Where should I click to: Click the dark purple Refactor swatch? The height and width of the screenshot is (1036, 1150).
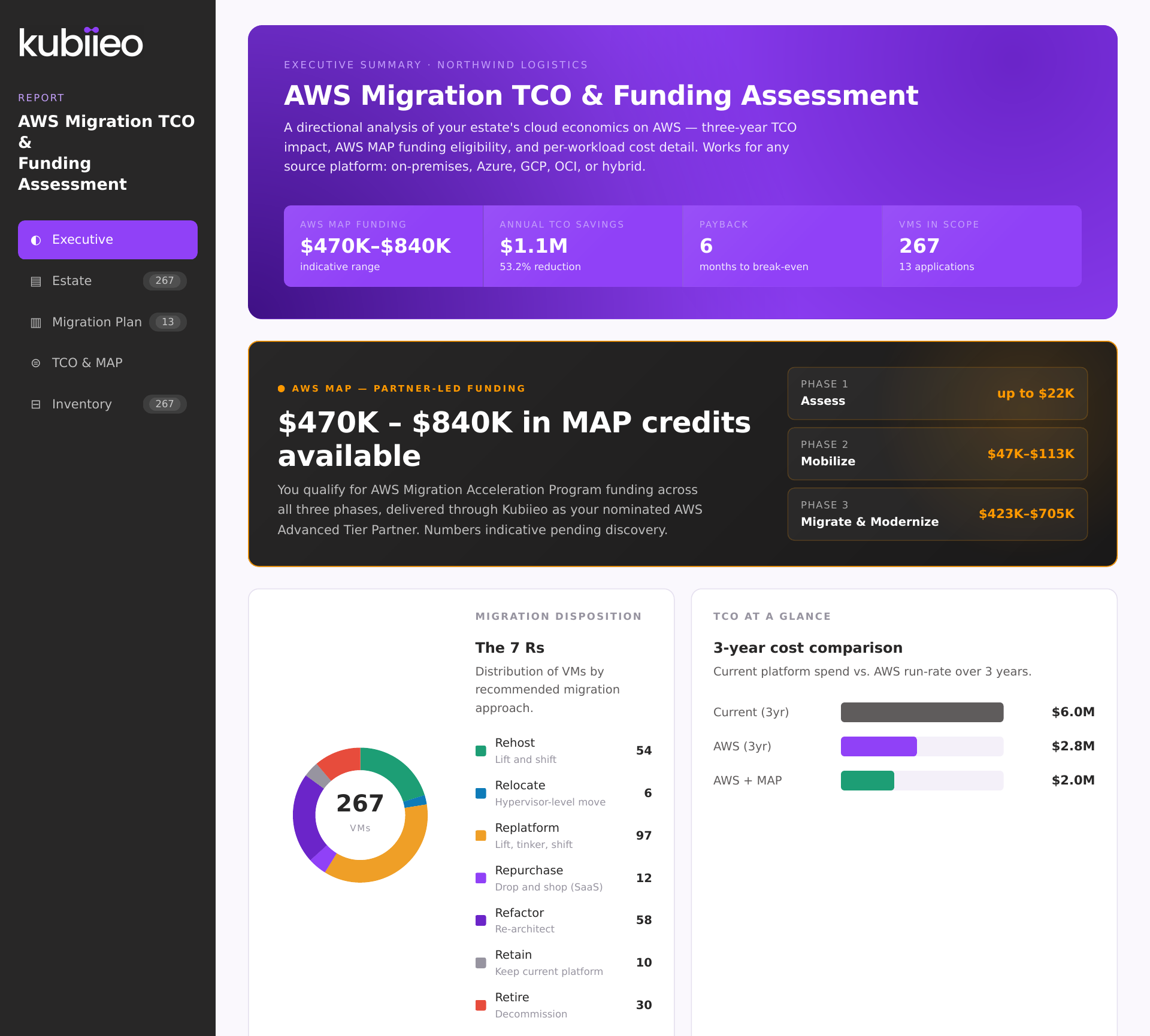(481, 920)
